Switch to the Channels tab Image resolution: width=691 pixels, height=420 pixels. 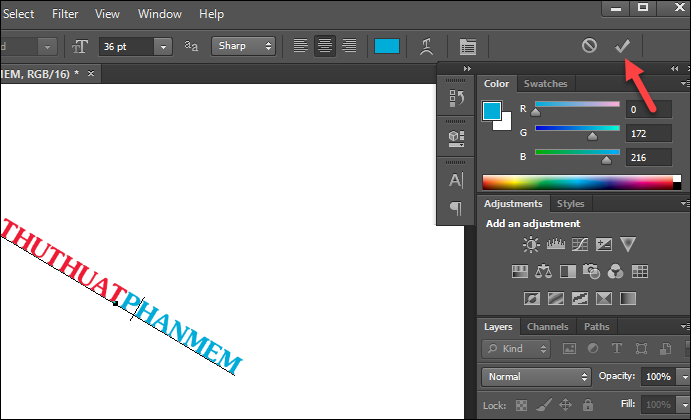pyautogui.click(x=547, y=327)
